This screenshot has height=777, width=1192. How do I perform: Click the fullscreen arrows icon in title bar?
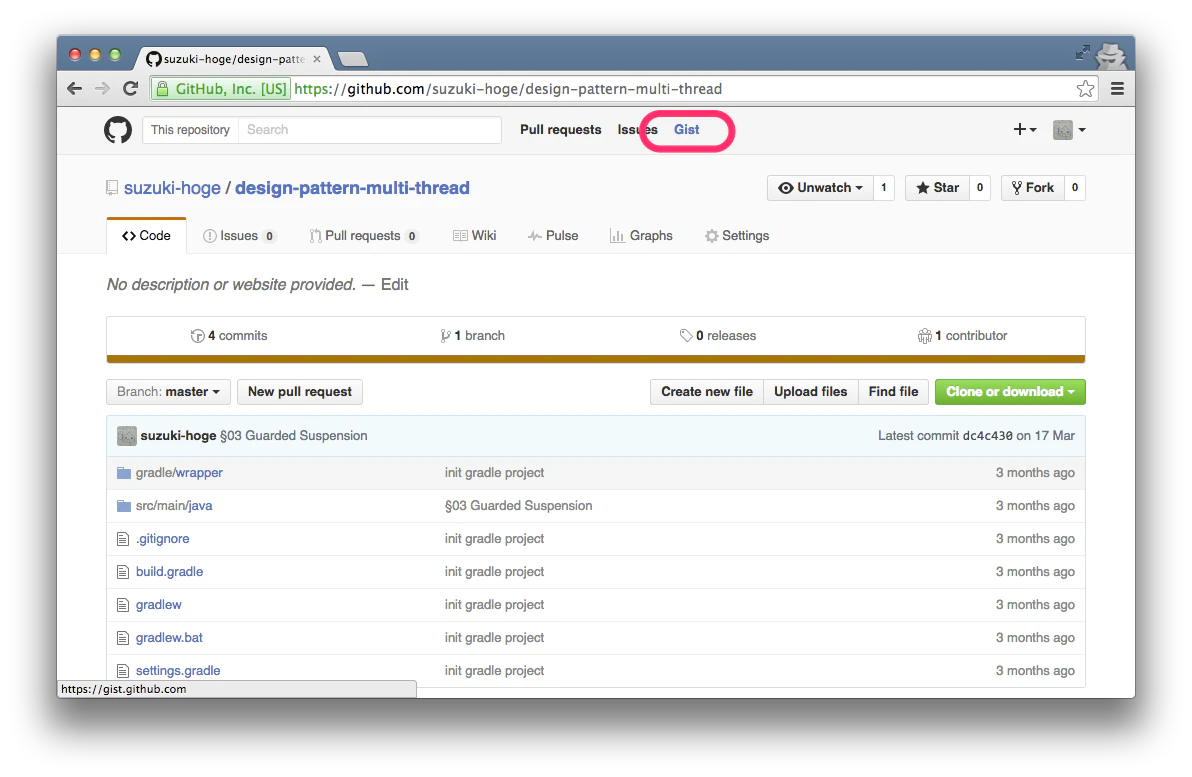pos(1083,52)
